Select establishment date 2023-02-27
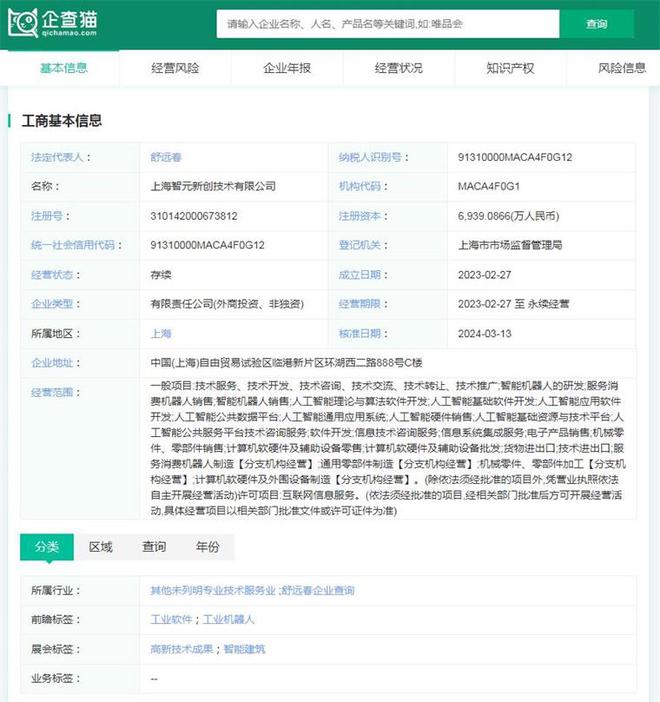 point(484,275)
